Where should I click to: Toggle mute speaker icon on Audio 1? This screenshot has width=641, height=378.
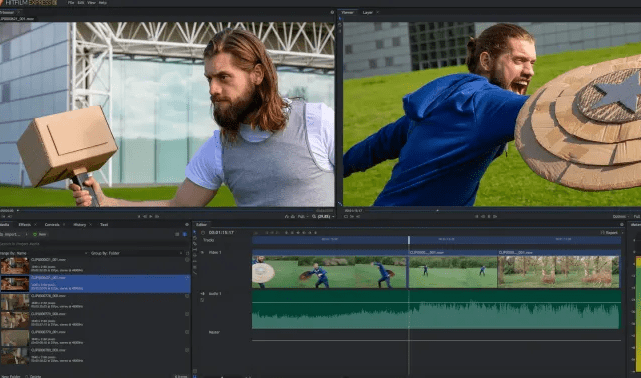(202, 293)
